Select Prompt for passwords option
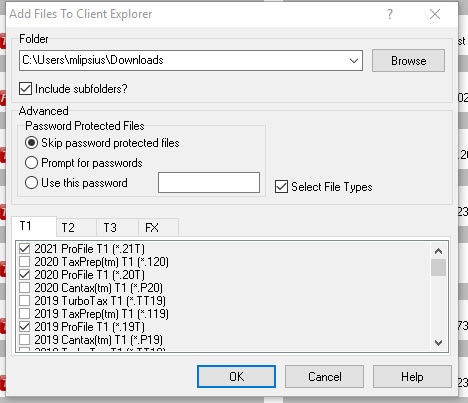Screen dimensions: 468x403 pos(31,163)
